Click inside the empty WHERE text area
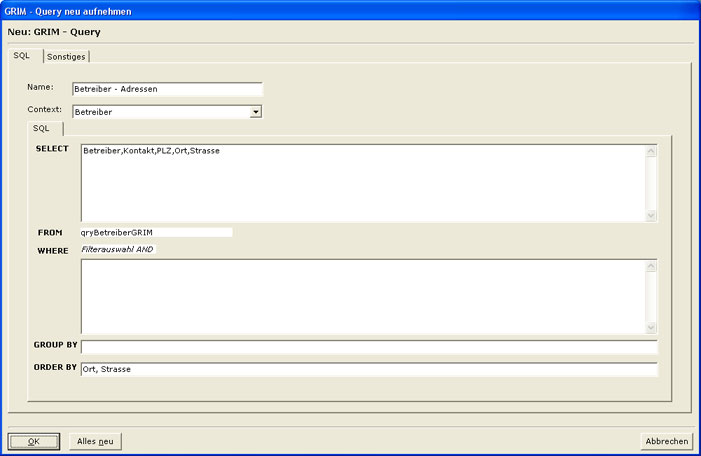 coord(362,296)
